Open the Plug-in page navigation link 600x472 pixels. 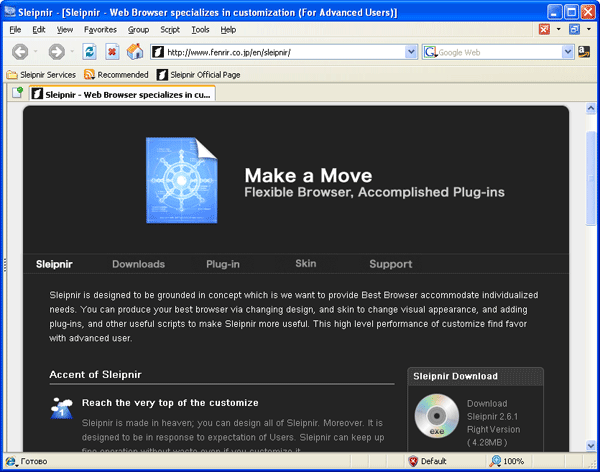(x=223, y=264)
